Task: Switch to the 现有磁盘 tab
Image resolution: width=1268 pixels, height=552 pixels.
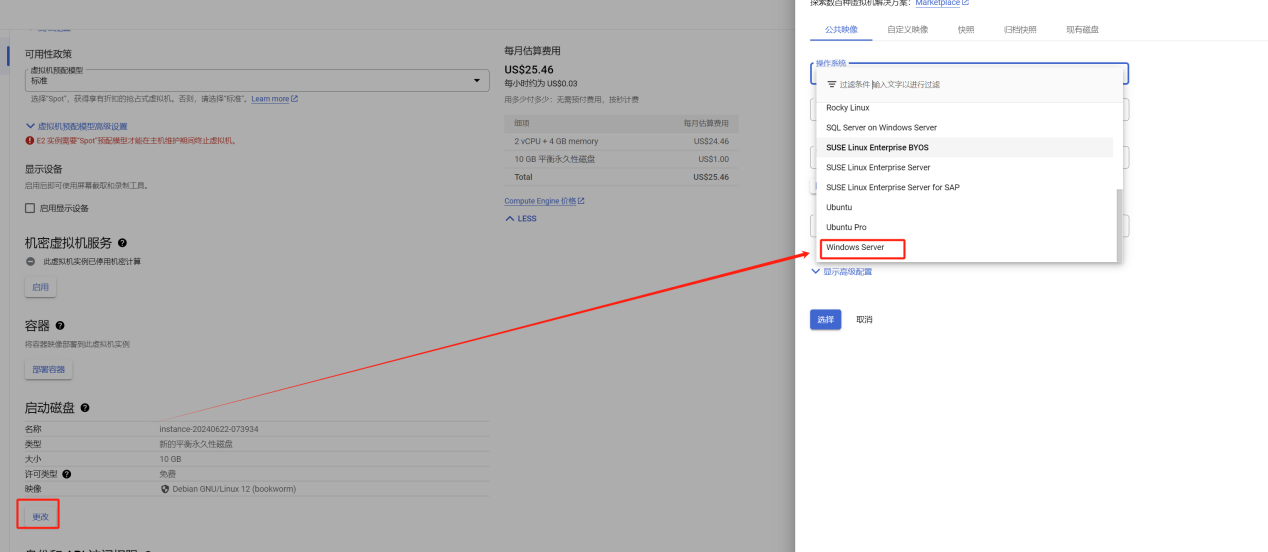Action: [x=1082, y=30]
